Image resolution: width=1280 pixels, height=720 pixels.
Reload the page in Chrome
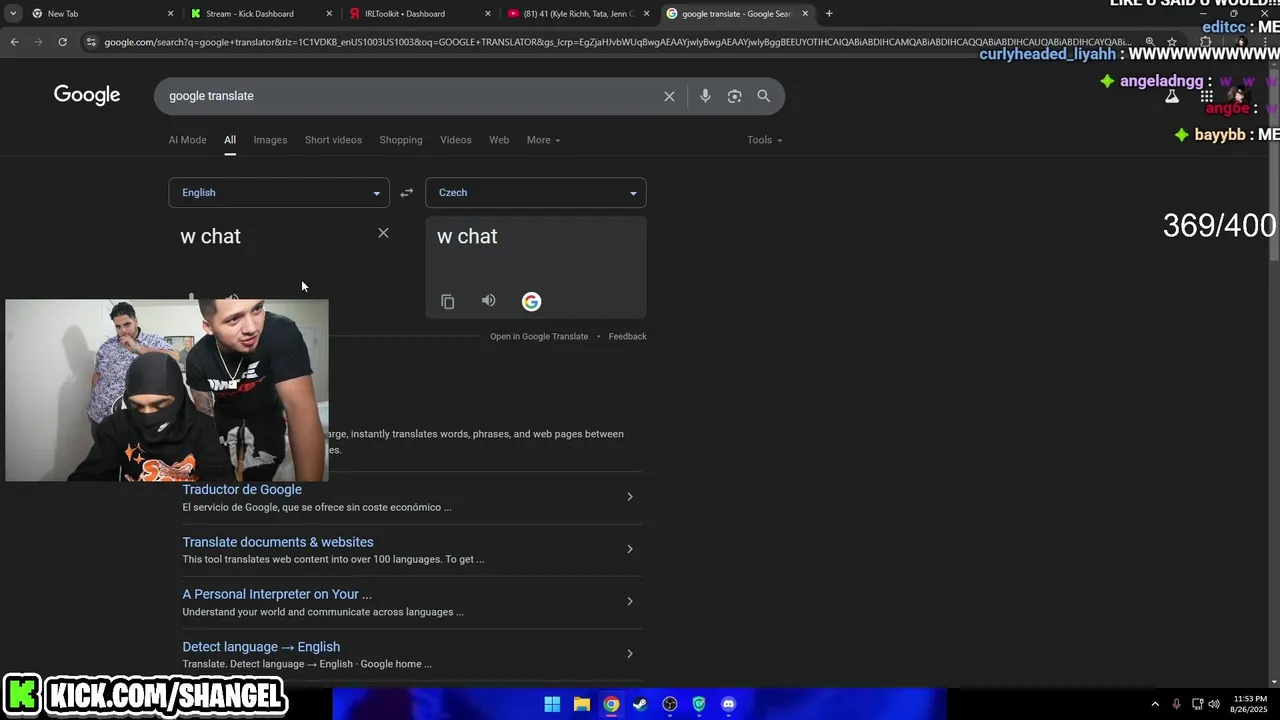tap(62, 42)
